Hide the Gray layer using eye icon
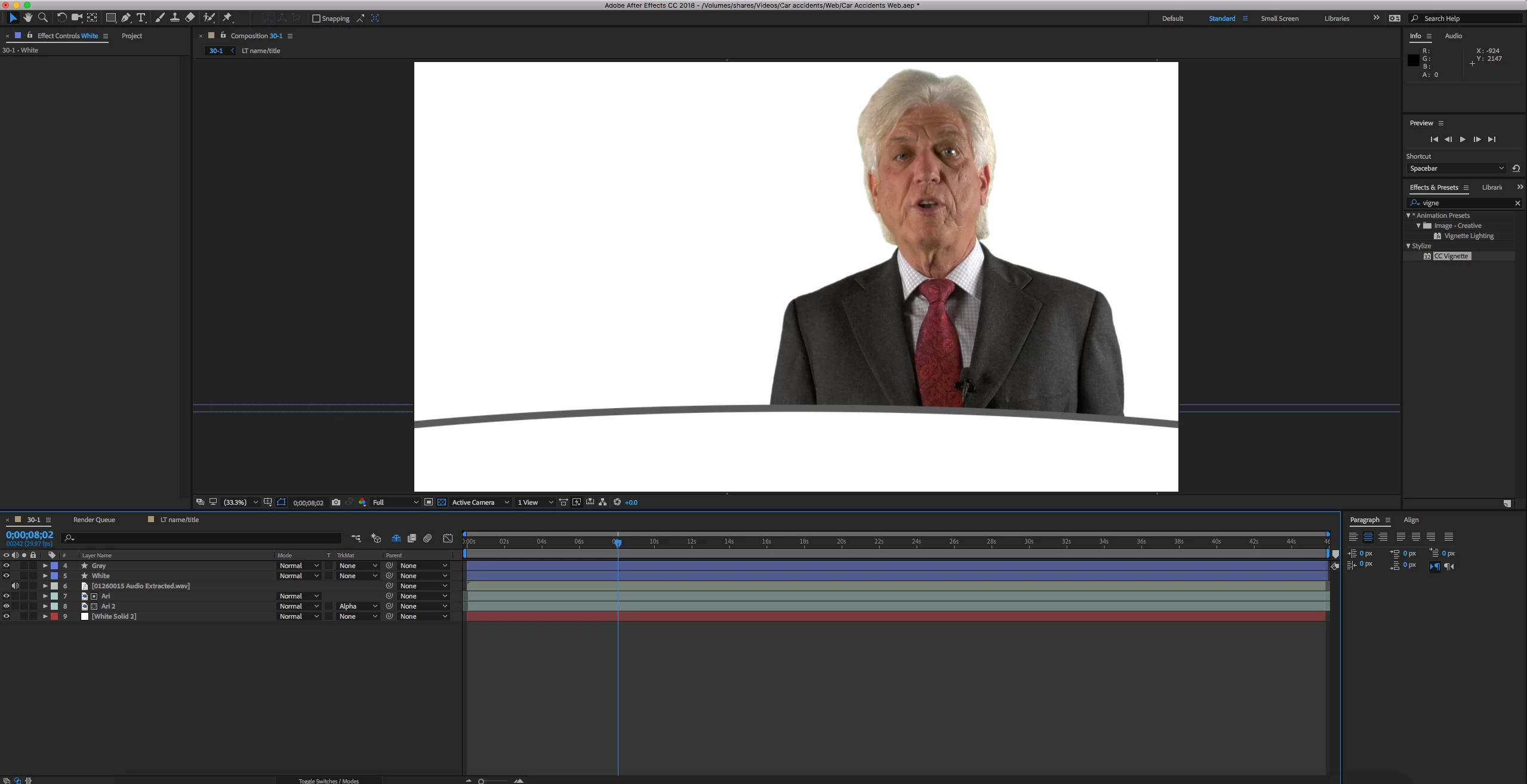Screen dimensions: 1527x784 [x=7, y=566]
